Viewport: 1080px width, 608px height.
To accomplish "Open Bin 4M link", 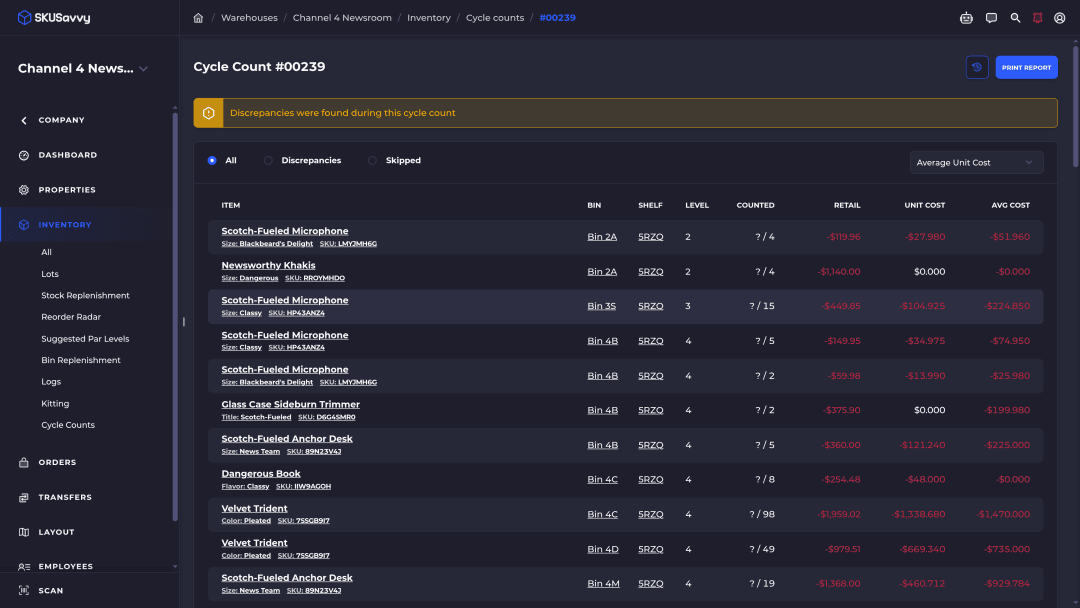I will point(603,583).
